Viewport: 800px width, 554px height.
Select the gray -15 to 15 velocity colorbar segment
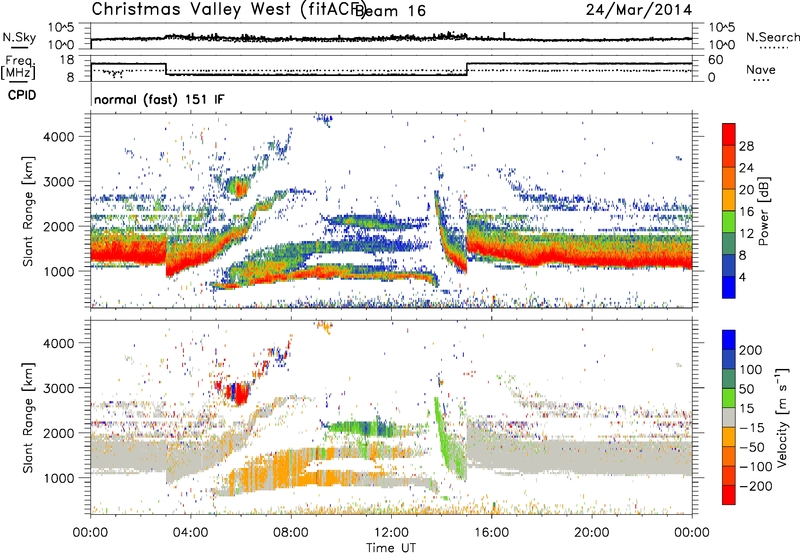coord(729,417)
